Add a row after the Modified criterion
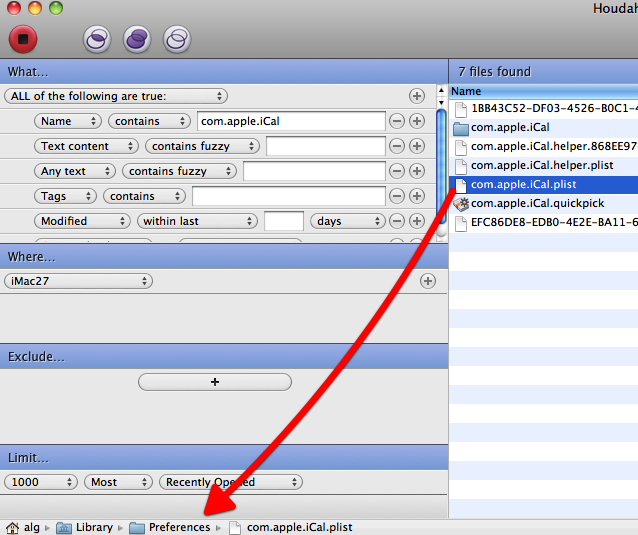Screen dimensions: 638x535 tap(417, 221)
